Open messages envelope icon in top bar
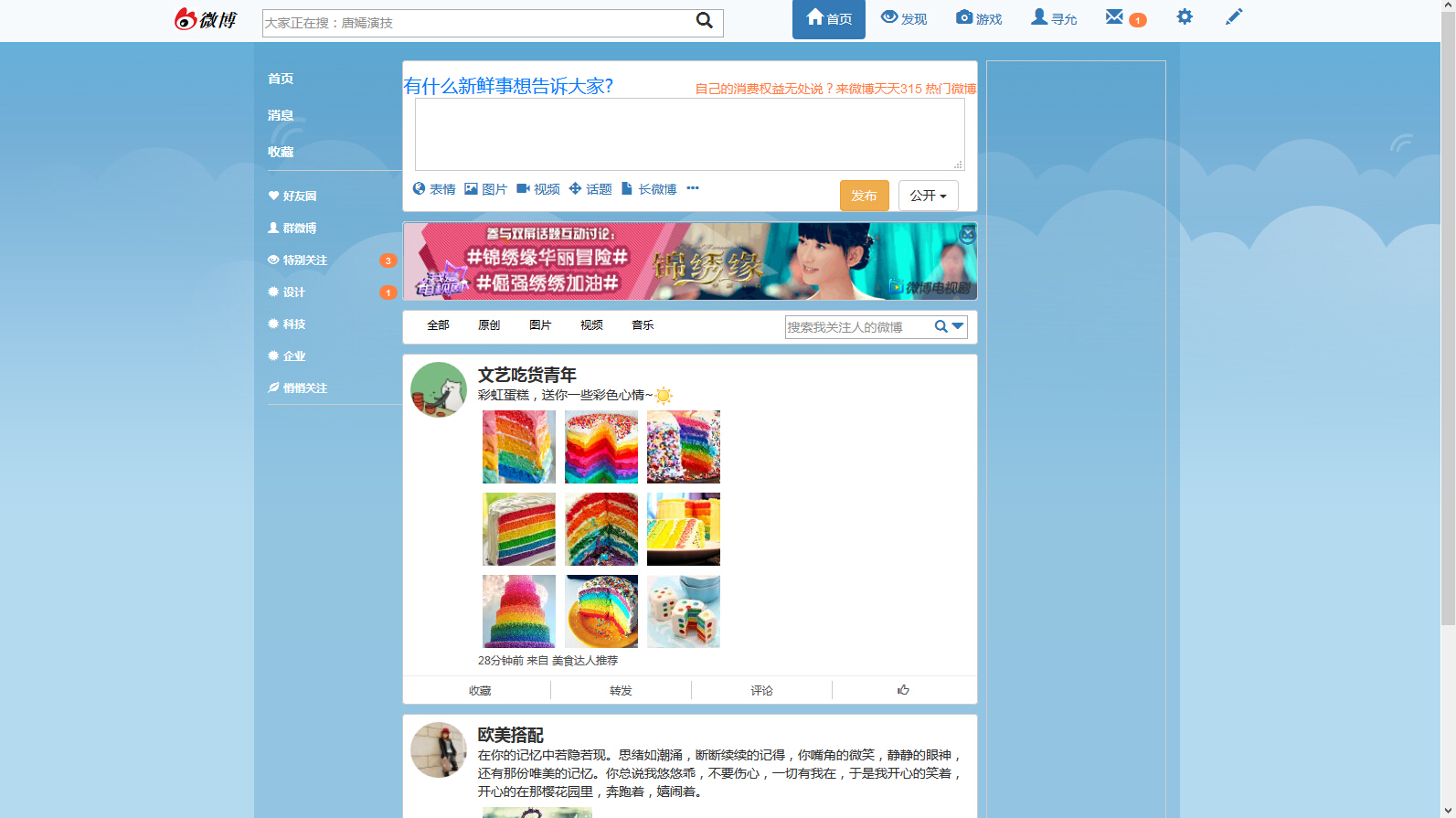 tap(1114, 16)
